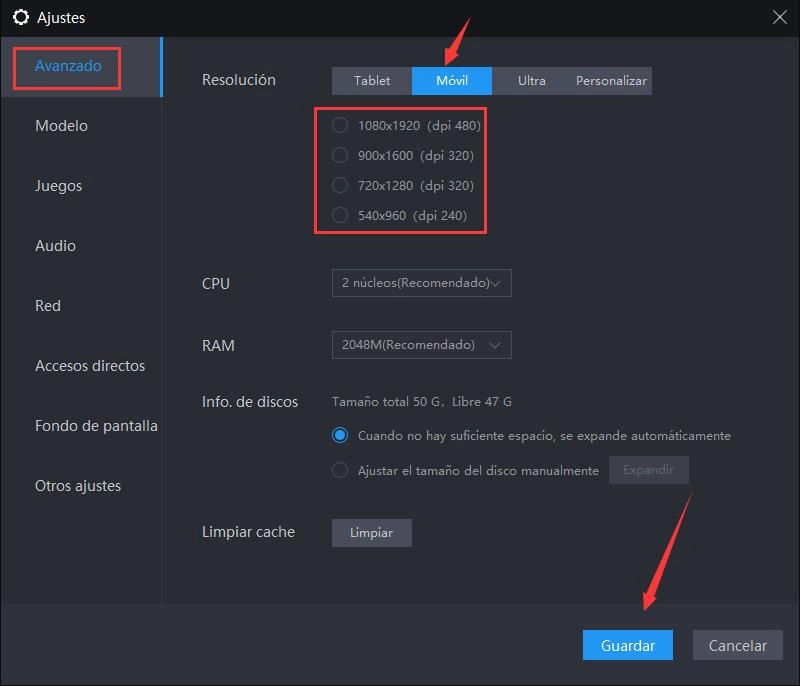Viewport: 800px width, 686px height.
Task: Open the Modelo settings section
Action: coord(61,126)
